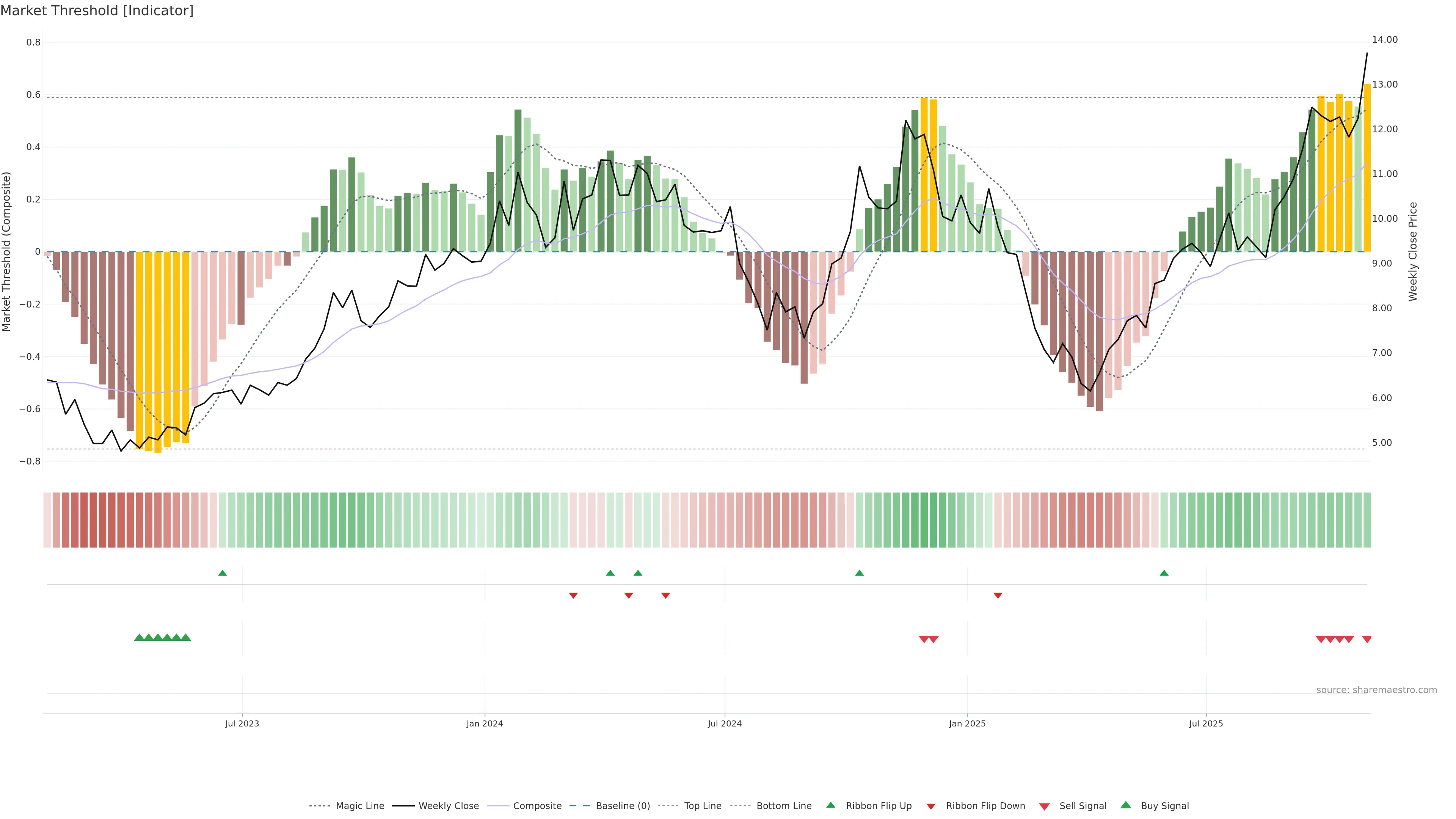Select the ribbon flip down triangle after Jan 2025
Screen dimensions: 1456x819
998,595
